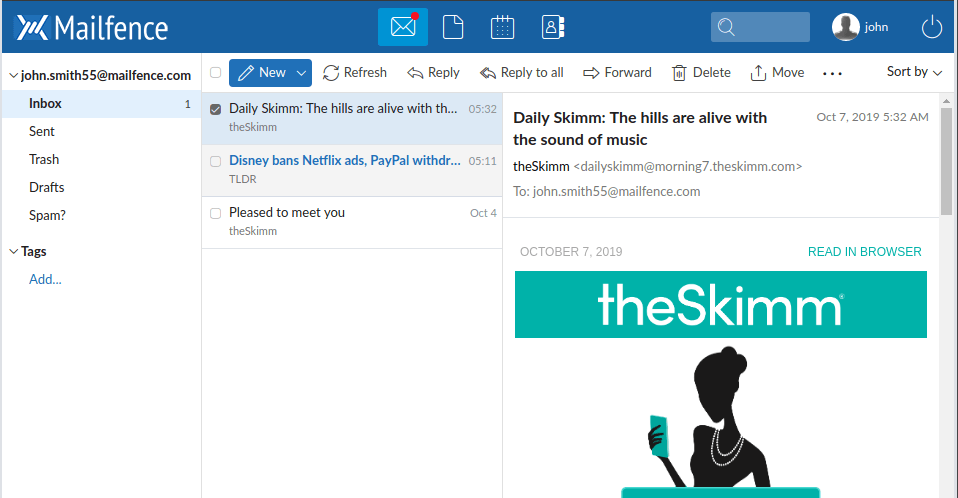Open the Calendar icon in header
This screenshot has width=958, height=498.
pos(502,27)
